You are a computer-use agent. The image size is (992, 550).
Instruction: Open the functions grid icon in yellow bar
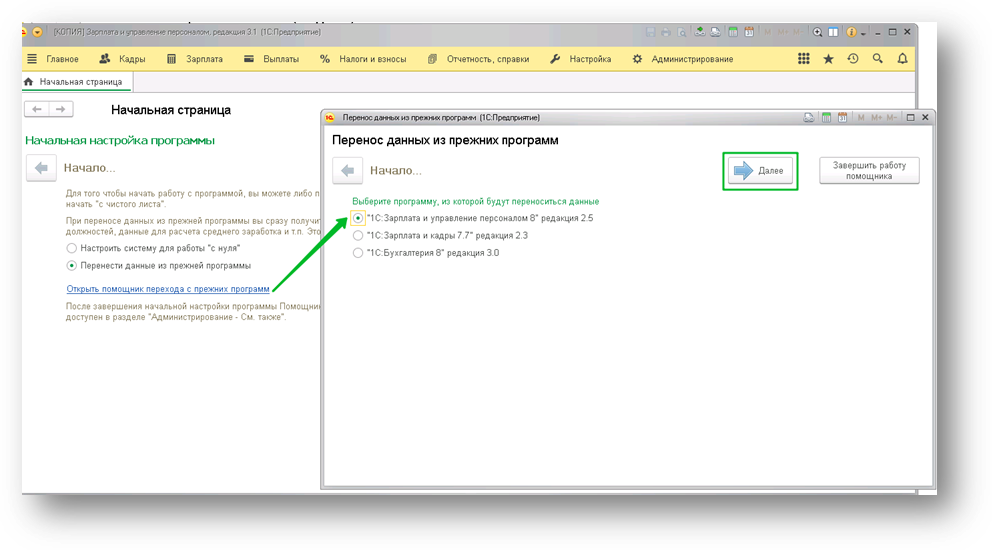click(803, 59)
